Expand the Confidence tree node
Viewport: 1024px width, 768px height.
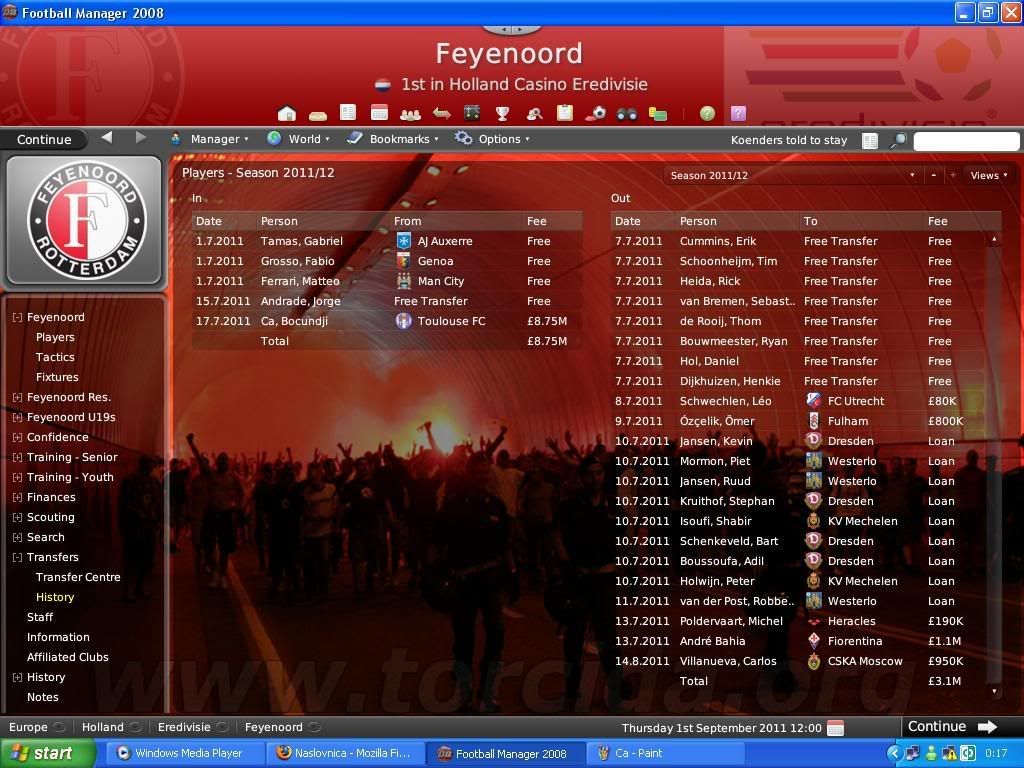pyautogui.click(x=18, y=438)
